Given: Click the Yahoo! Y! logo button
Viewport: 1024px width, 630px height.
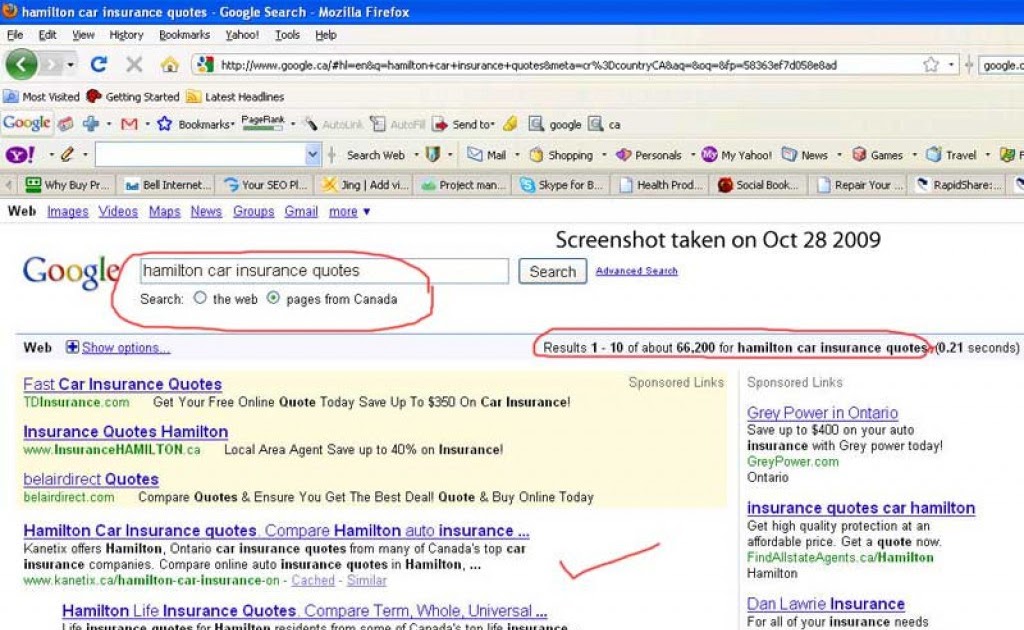Looking at the screenshot, I should click(20, 155).
